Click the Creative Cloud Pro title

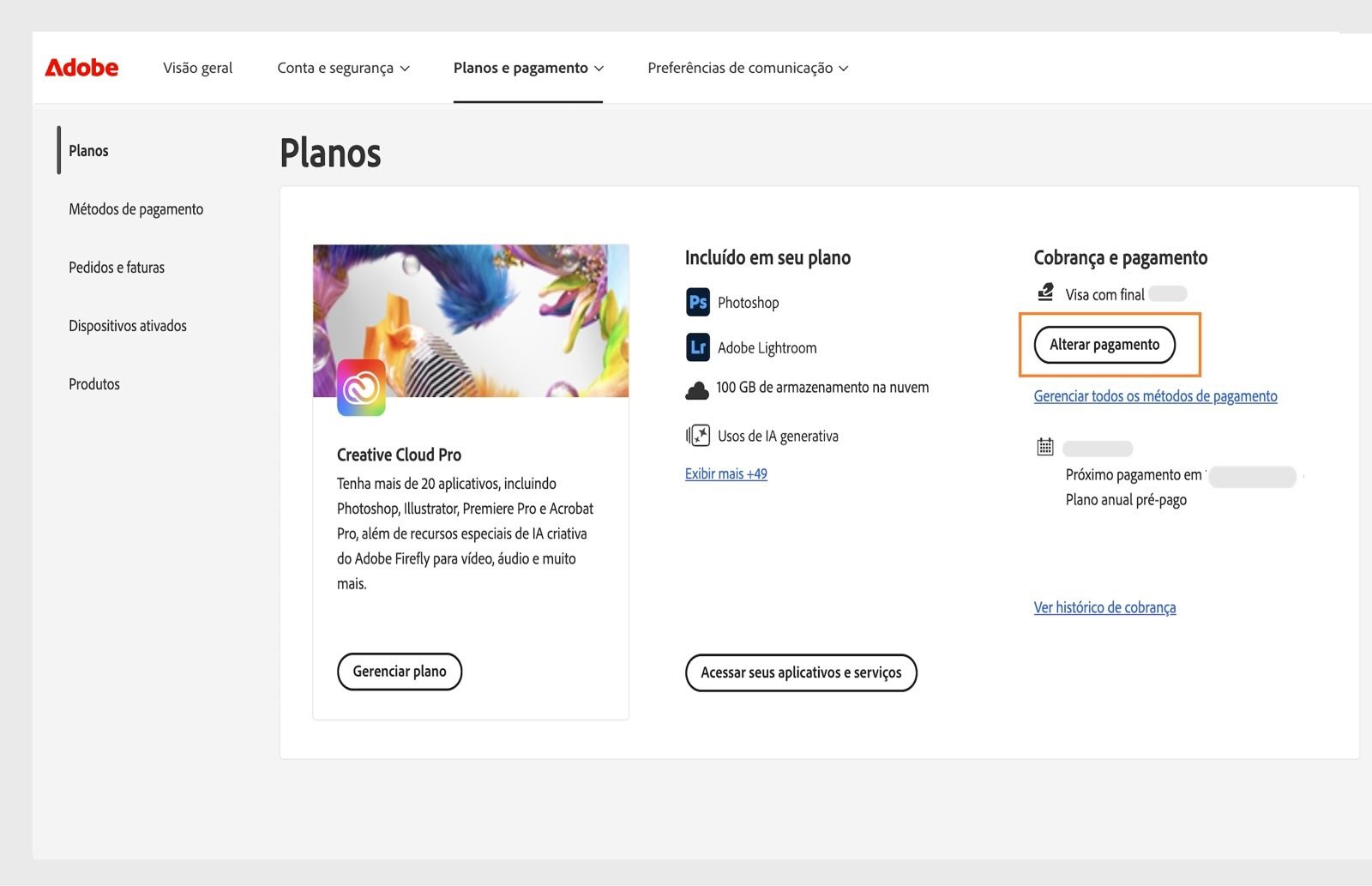[399, 455]
